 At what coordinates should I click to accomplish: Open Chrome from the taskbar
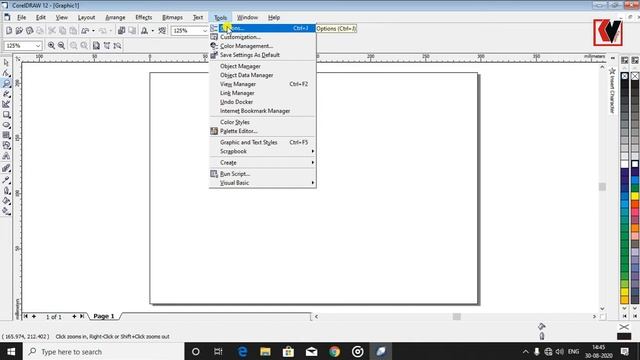[x=335, y=351]
